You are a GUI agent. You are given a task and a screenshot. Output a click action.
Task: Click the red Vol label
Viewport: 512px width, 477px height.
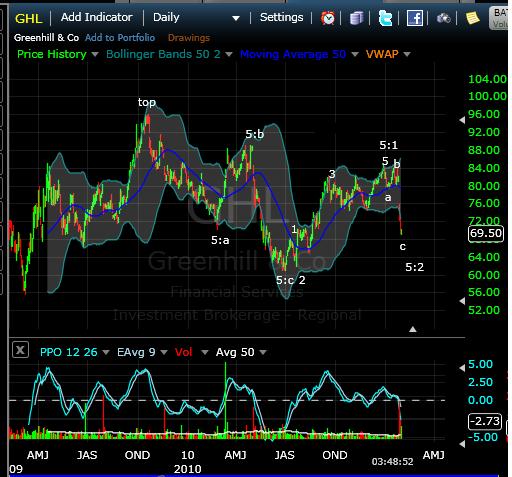pos(184,352)
